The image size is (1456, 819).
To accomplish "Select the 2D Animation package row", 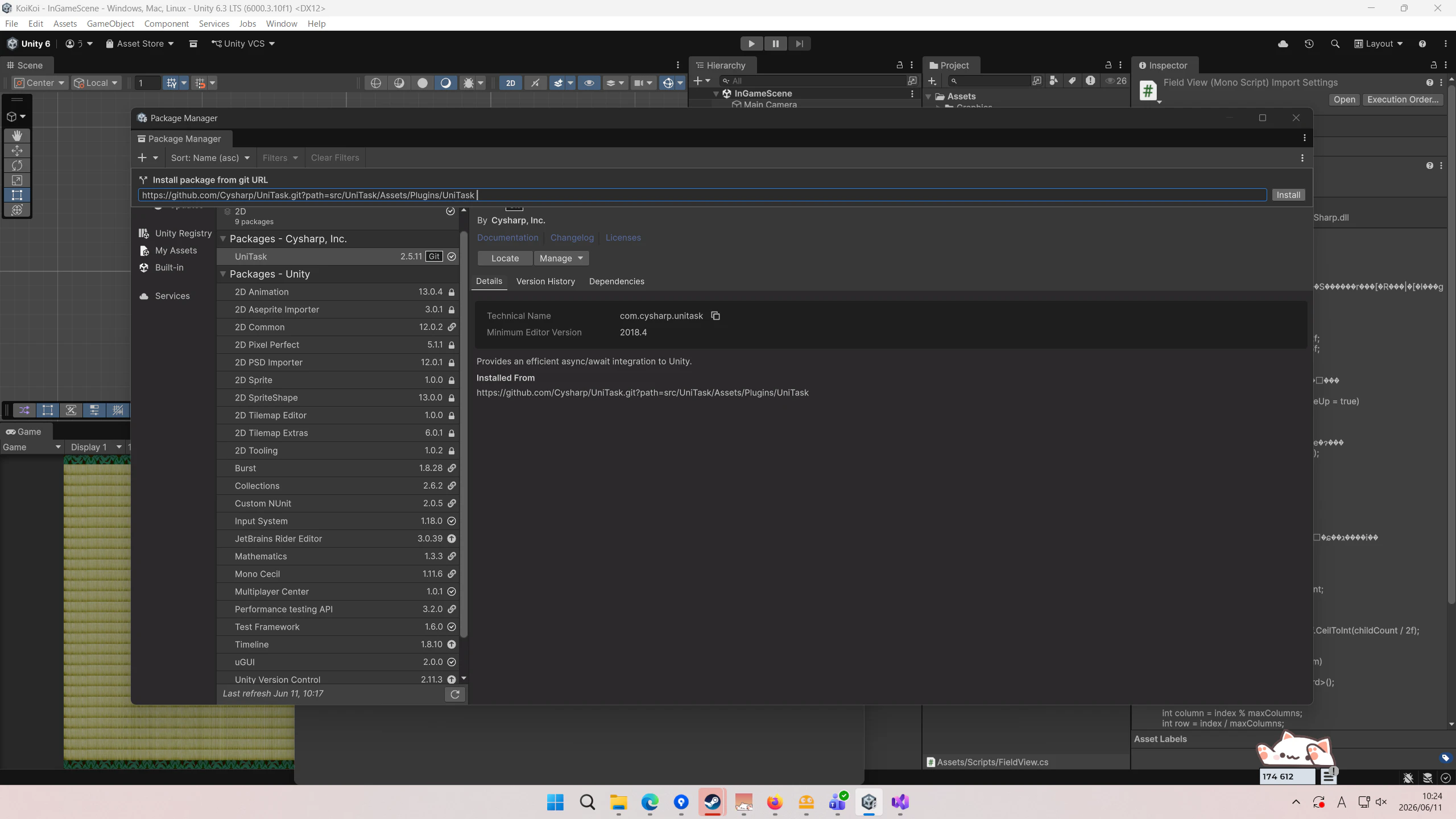I will 338,292.
